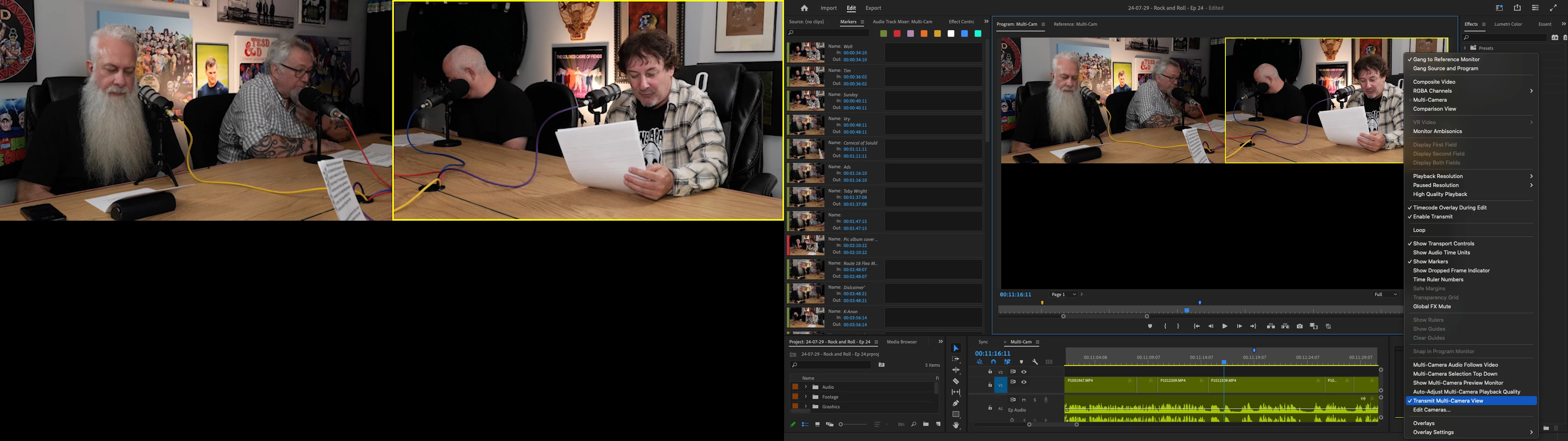The width and height of the screenshot is (1568, 441).
Task: Select the Razor tool
Action: tap(955, 381)
